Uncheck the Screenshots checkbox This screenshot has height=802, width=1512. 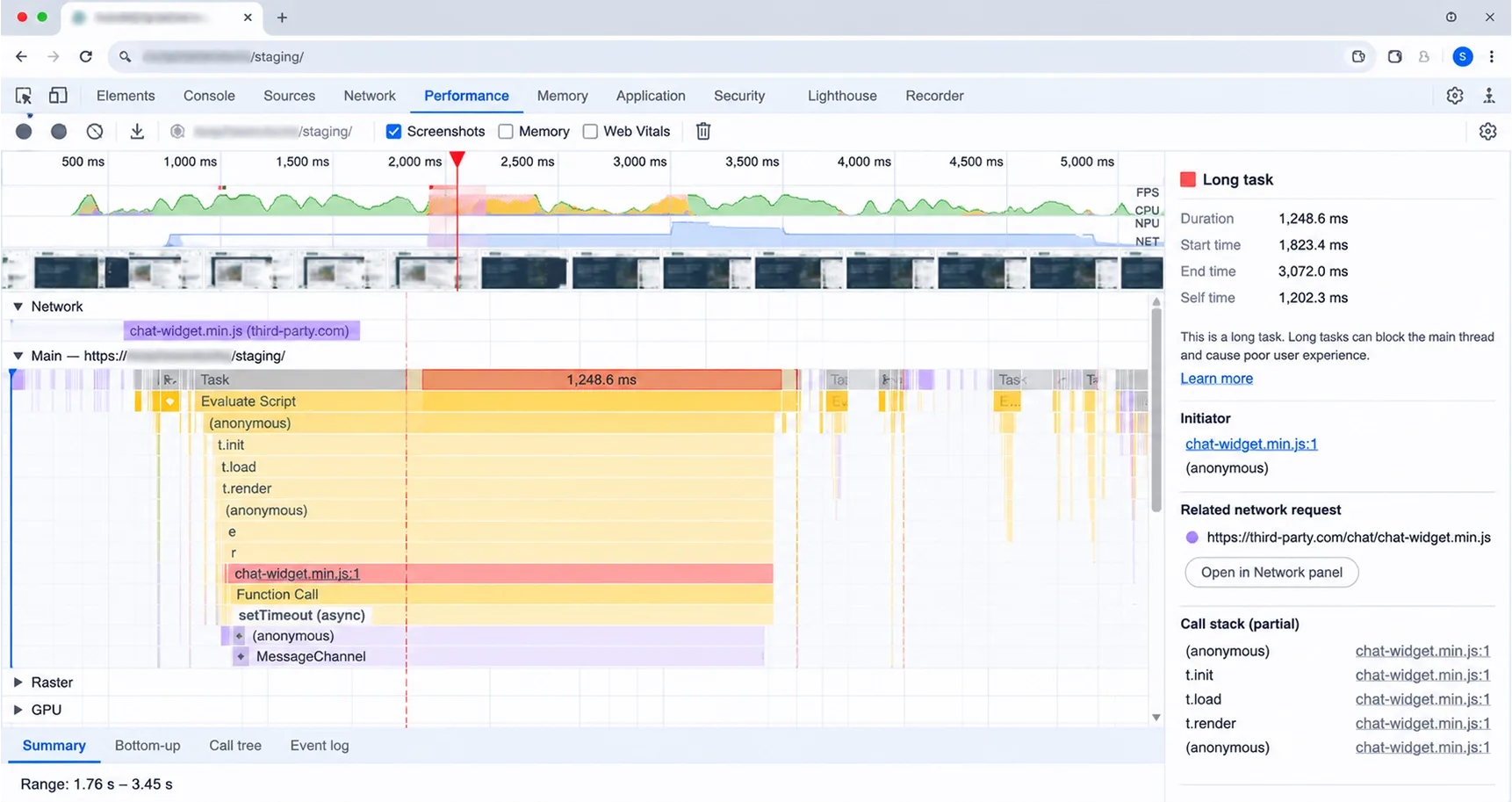pyautogui.click(x=394, y=131)
